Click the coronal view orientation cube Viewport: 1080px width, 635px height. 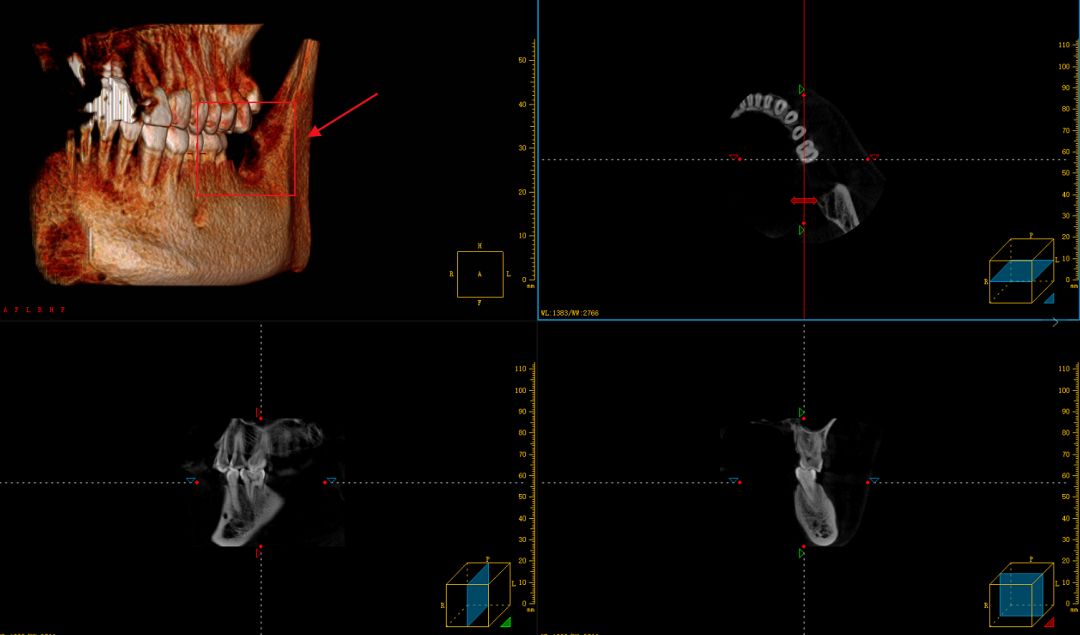pyautogui.click(x=1022, y=594)
